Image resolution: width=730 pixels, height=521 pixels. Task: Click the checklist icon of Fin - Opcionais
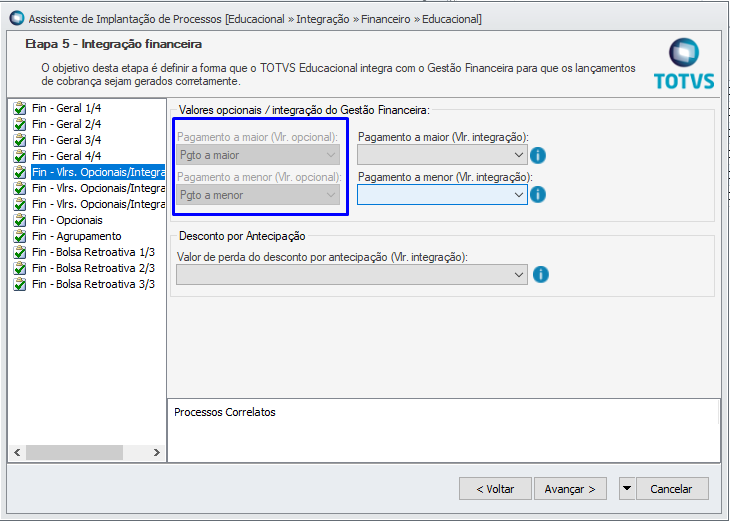pyautogui.click(x=20, y=220)
